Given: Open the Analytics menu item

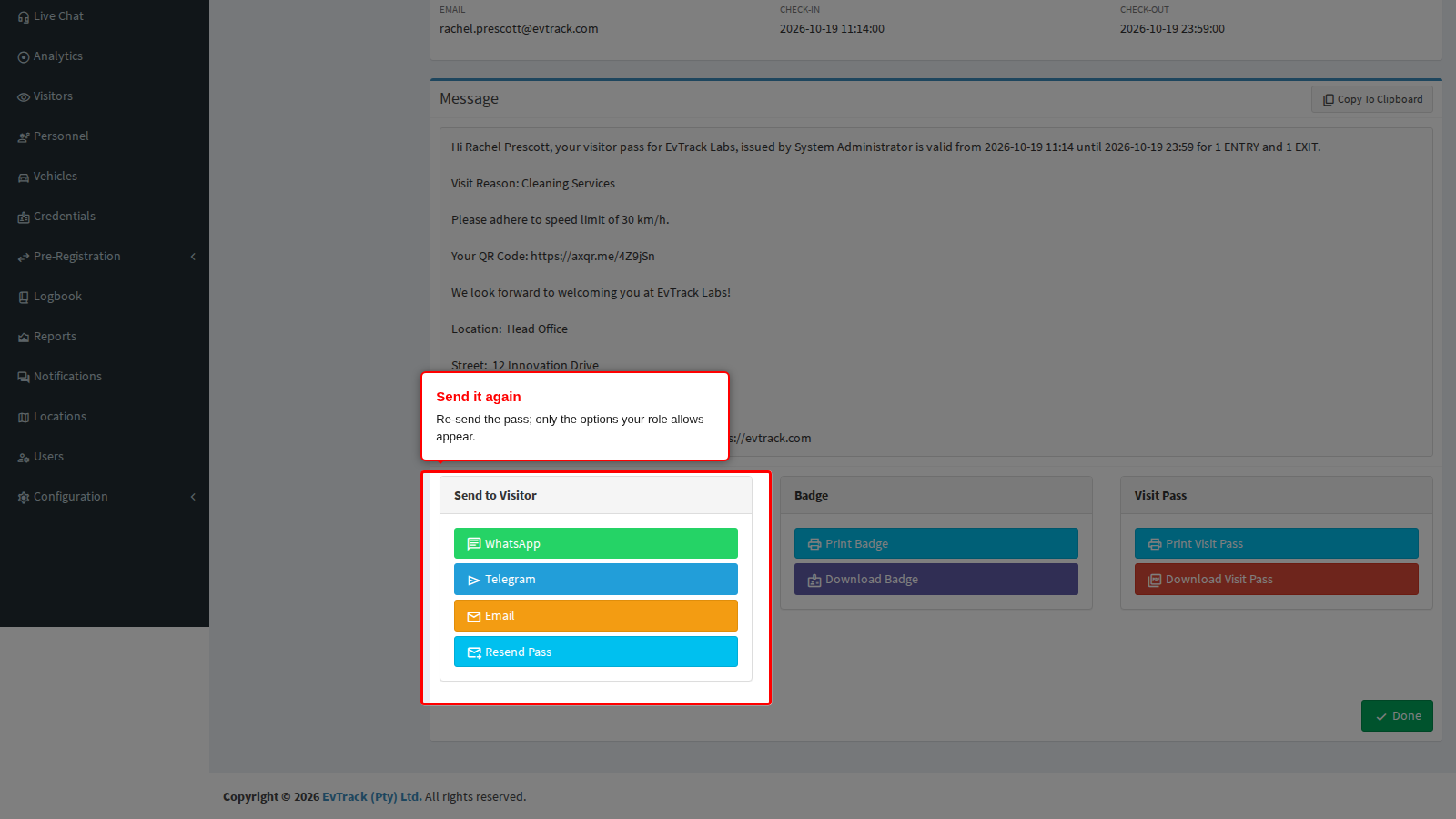Looking at the screenshot, I should [x=105, y=56].
